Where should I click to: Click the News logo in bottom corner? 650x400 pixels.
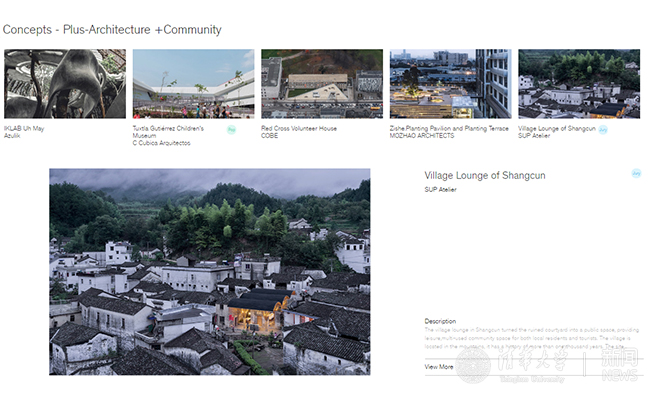620,366
